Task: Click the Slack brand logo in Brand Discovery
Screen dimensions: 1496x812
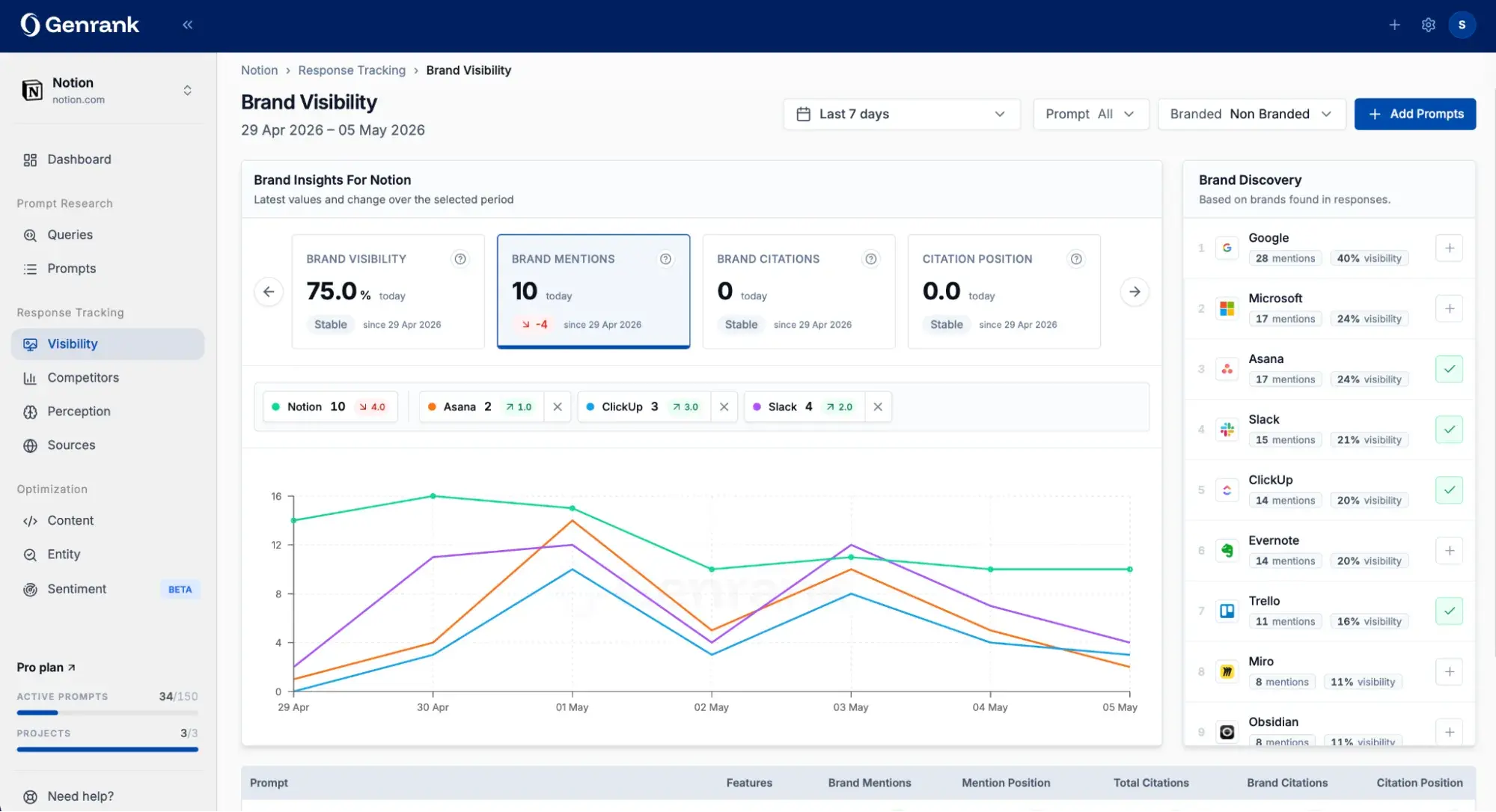Action: click(x=1227, y=430)
